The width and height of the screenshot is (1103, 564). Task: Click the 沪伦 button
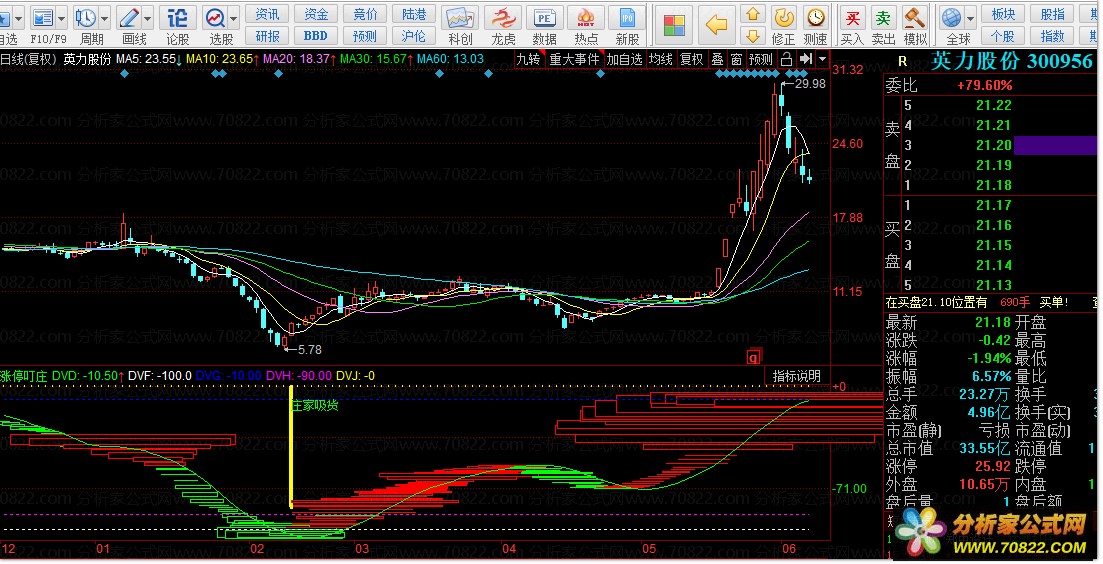point(414,36)
